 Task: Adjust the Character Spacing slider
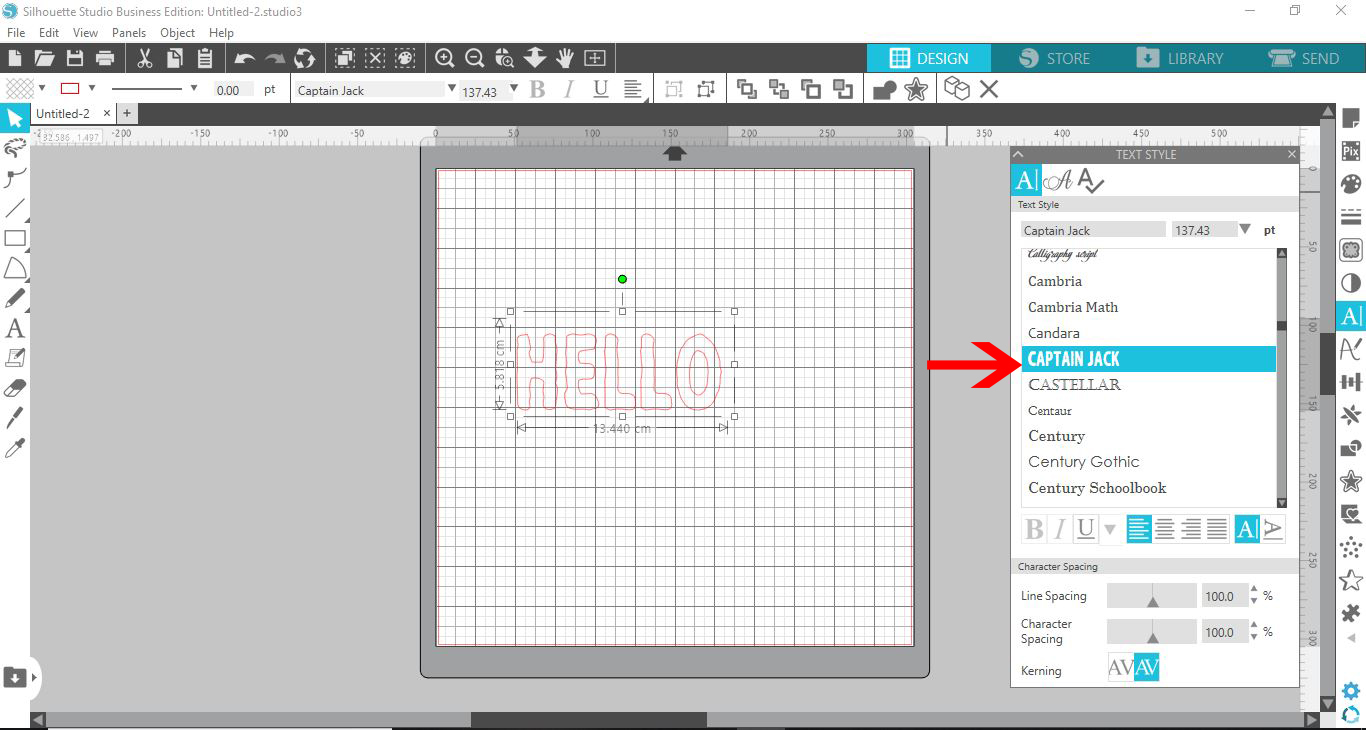1152,632
